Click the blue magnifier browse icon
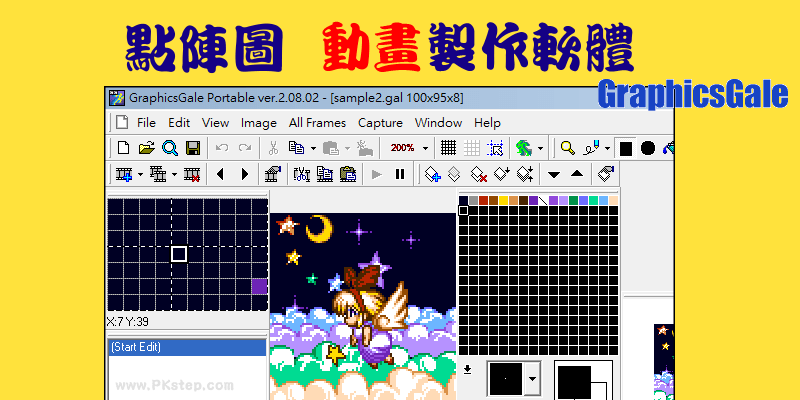The height and width of the screenshot is (400, 800). (170, 148)
